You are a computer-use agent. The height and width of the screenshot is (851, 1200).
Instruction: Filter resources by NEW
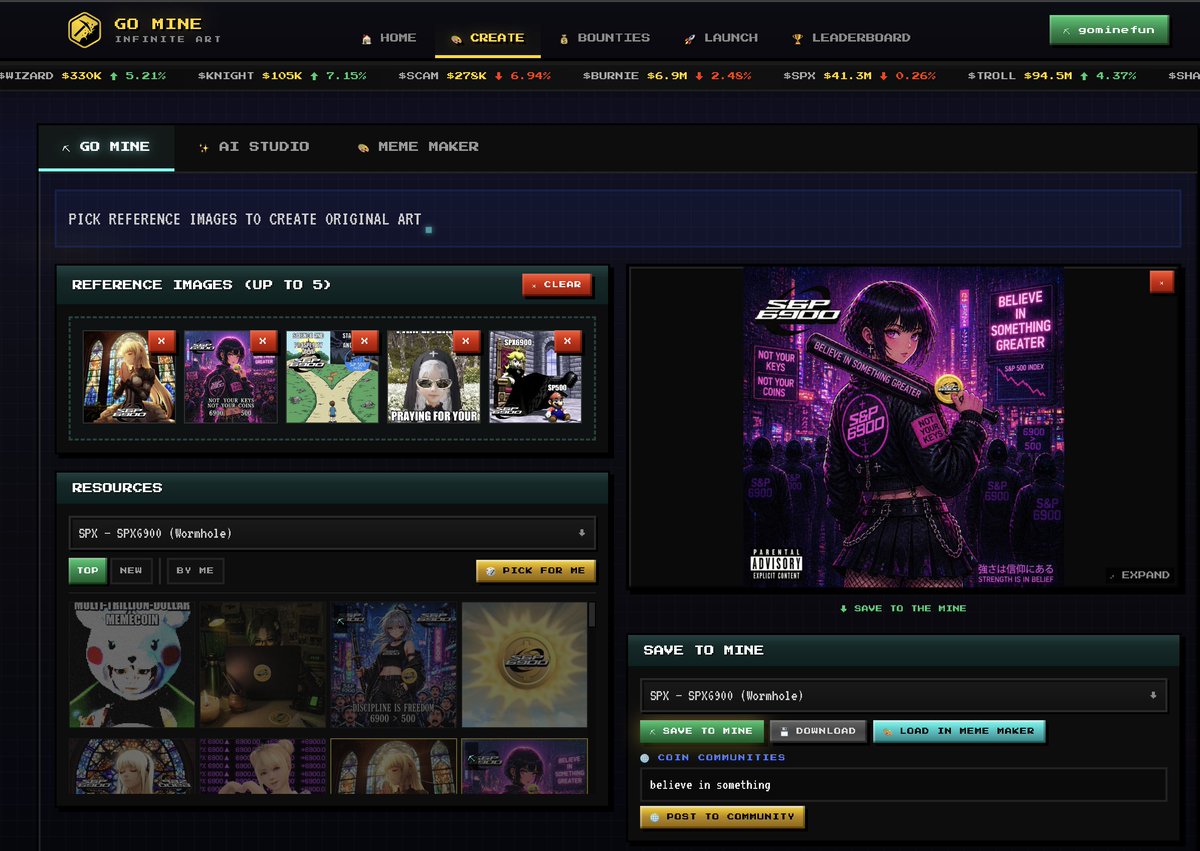point(131,571)
